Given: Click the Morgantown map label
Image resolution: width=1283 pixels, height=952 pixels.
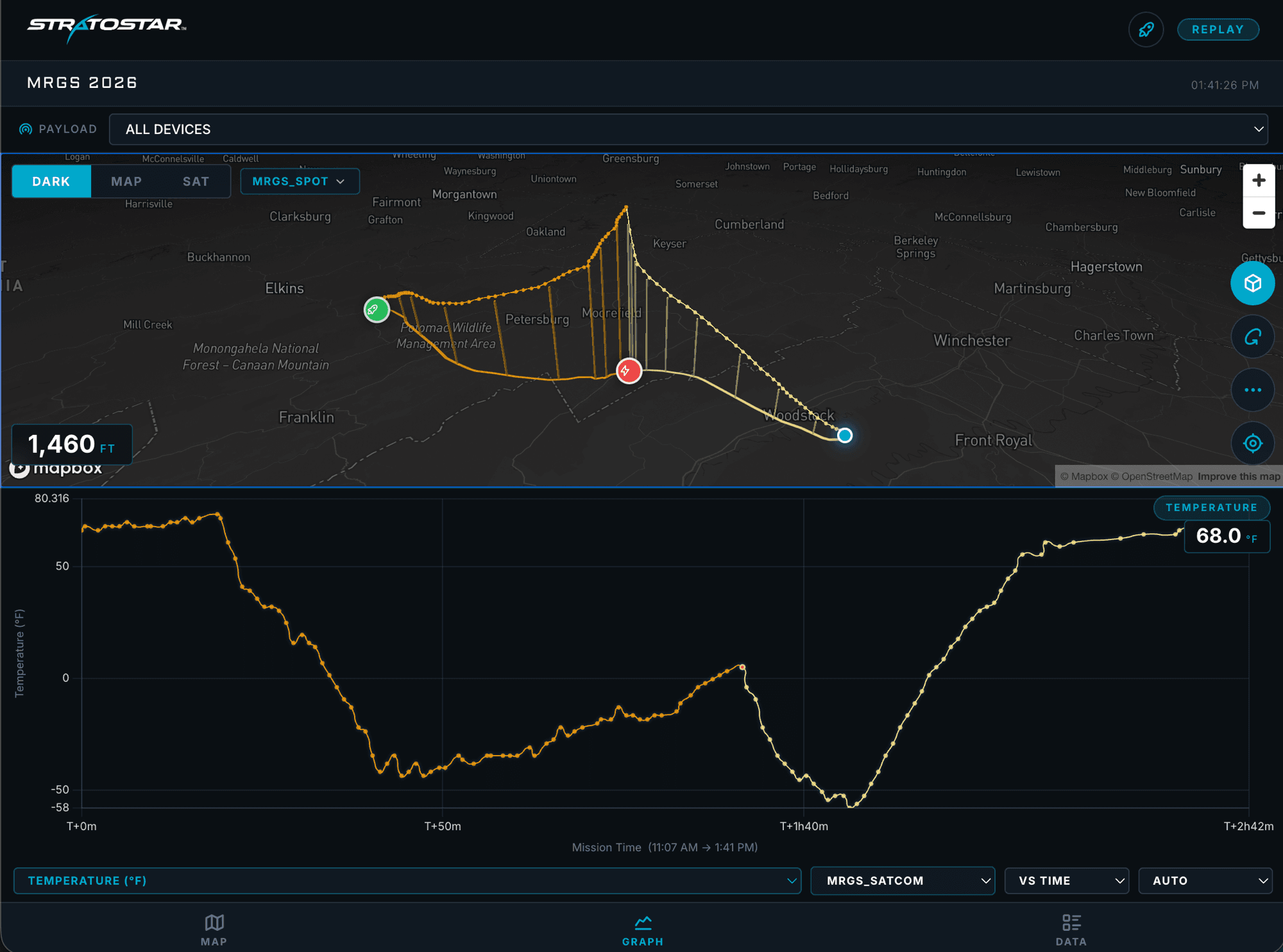Looking at the screenshot, I should click(x=464, y=194).
